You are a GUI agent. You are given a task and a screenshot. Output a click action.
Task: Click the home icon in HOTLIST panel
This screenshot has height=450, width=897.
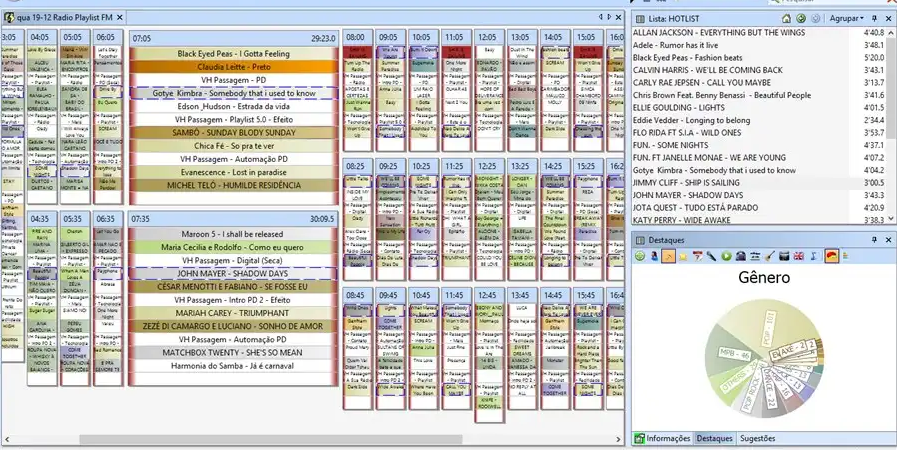(x=787, y=18)
